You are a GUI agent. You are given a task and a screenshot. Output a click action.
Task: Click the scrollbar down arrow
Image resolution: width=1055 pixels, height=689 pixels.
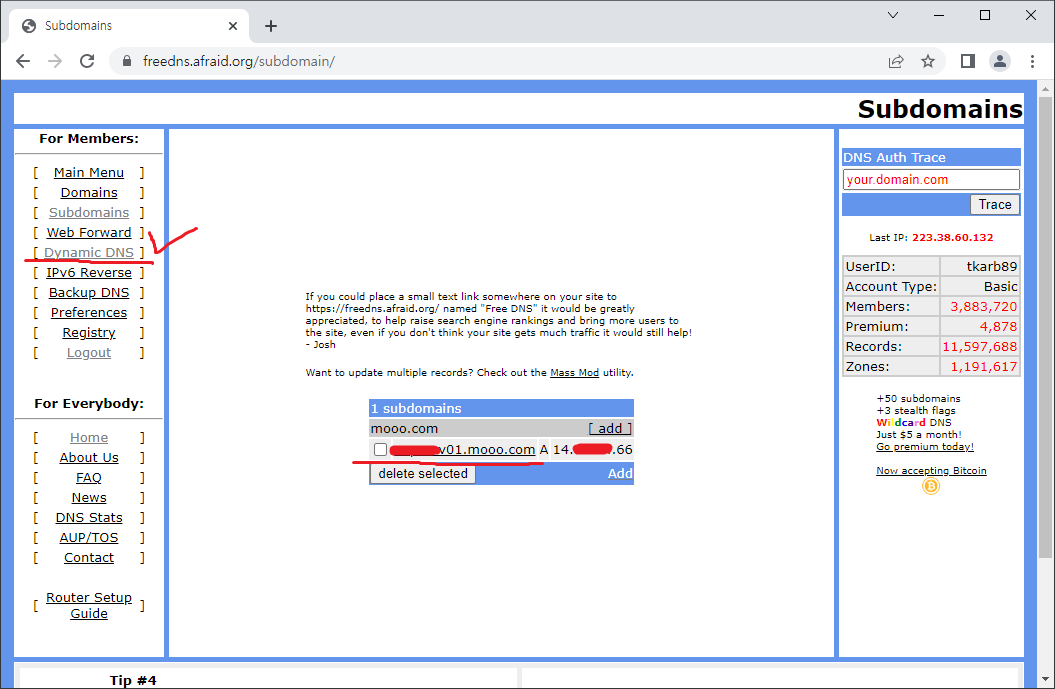(1045, 680)
